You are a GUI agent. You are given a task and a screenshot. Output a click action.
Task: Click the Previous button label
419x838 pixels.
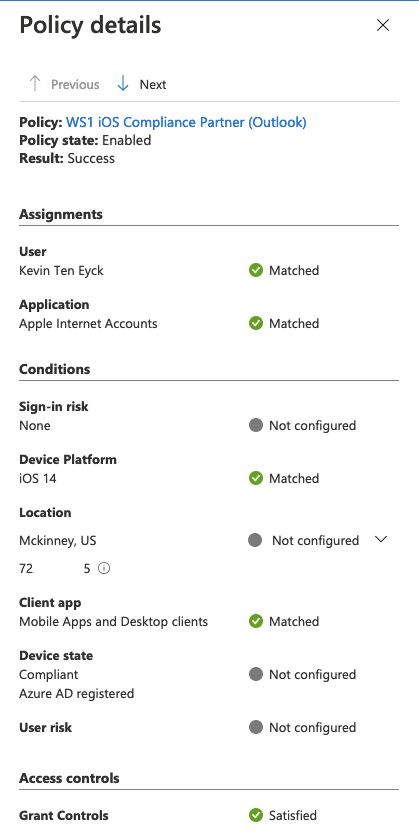[75, 84]
